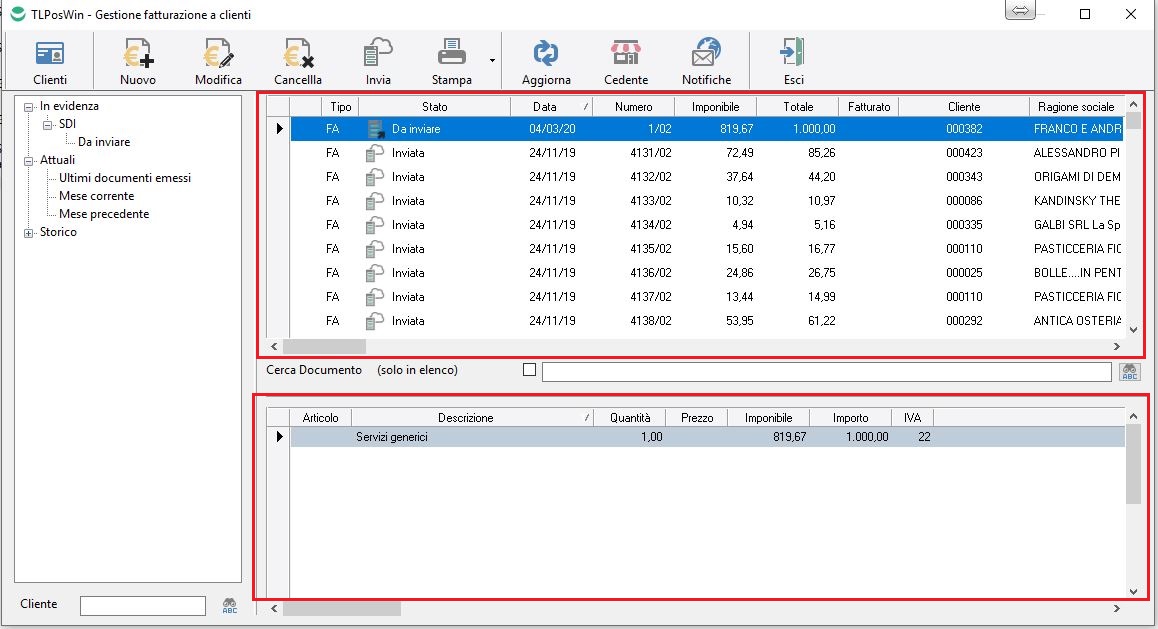Sort by the Totale column header
1158x629 pixels.
pyautogui.click(x=798, y=107)
